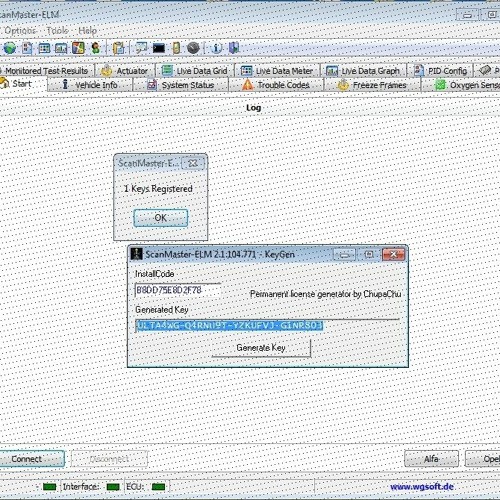Click the greyed Disconnect button
This screenshot has width=500, height=500.
coord(109,459)
